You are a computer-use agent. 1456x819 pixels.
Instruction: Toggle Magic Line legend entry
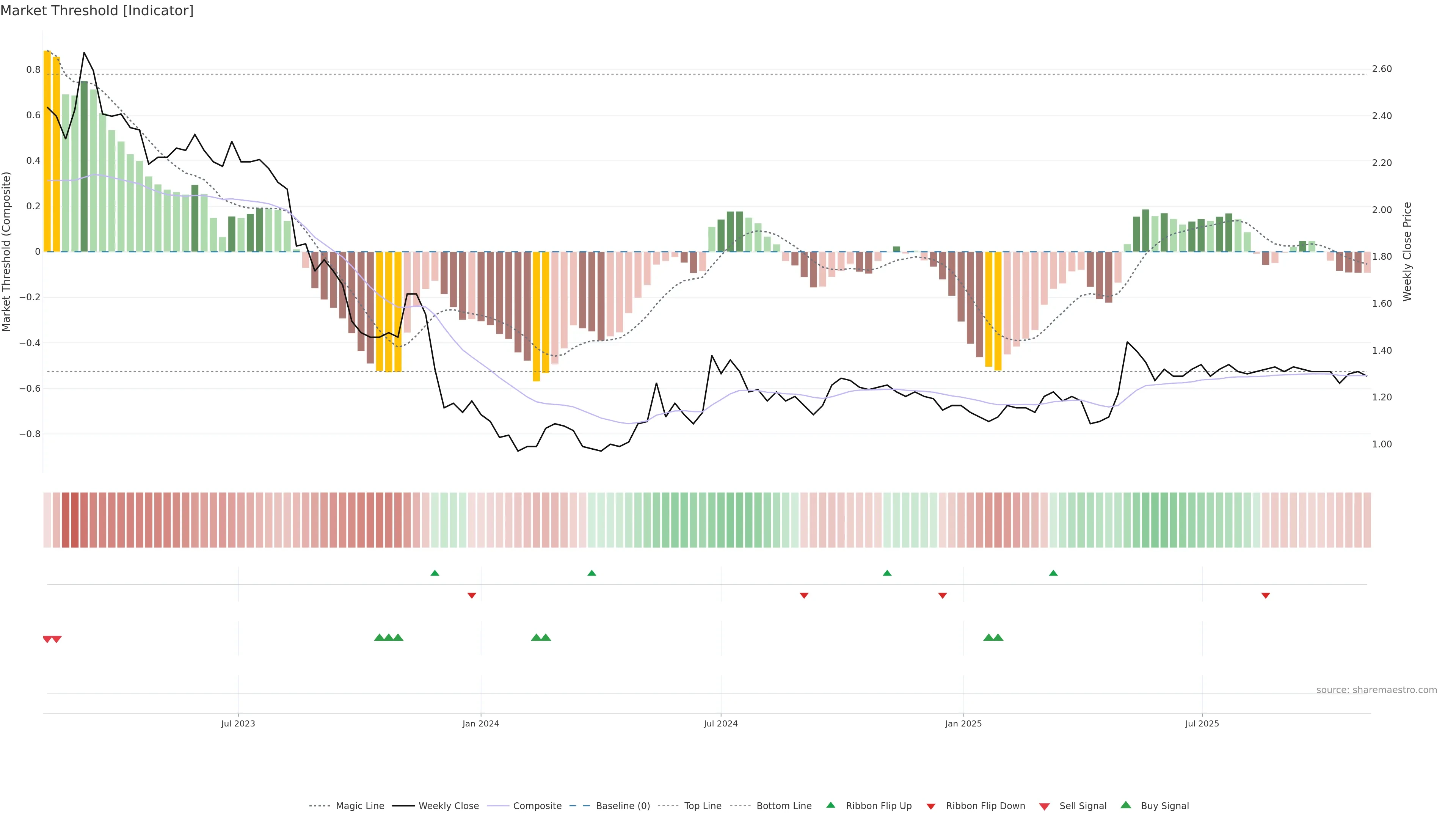point(359,806)
